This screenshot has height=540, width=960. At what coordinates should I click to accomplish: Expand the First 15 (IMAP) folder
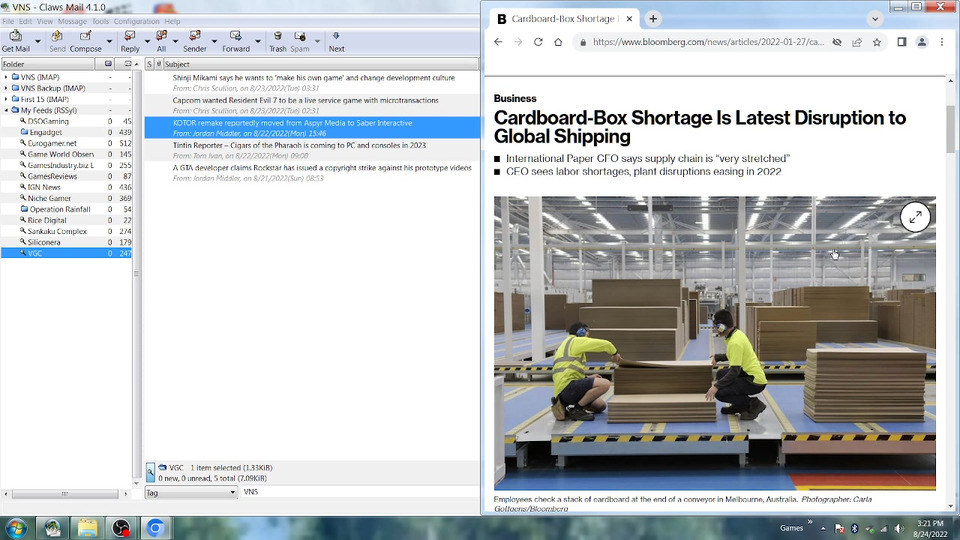click(x=6, y=99)
